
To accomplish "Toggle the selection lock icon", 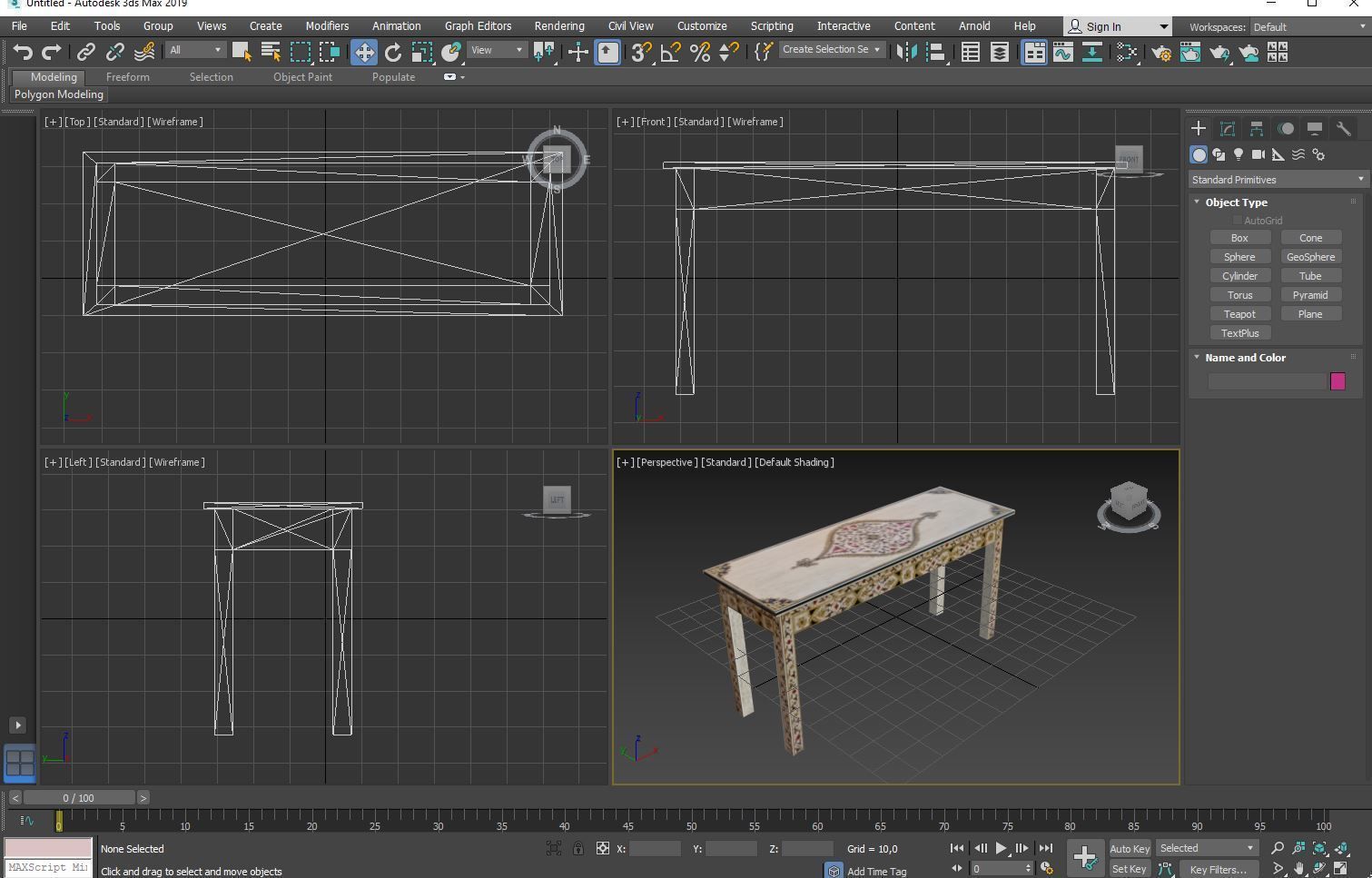I will [578, 849].
